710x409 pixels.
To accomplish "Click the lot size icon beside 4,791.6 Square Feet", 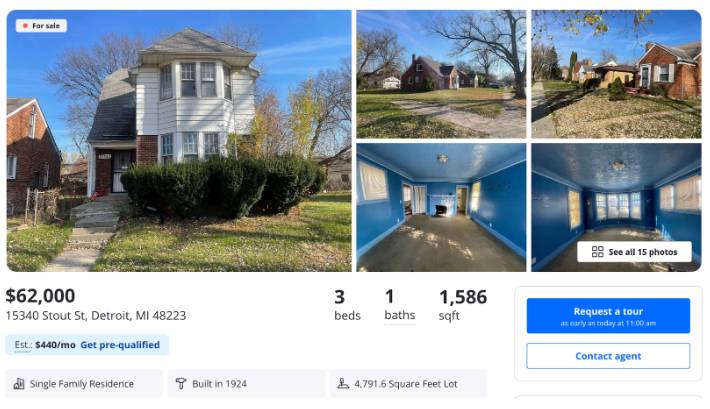I will point(343,384).
